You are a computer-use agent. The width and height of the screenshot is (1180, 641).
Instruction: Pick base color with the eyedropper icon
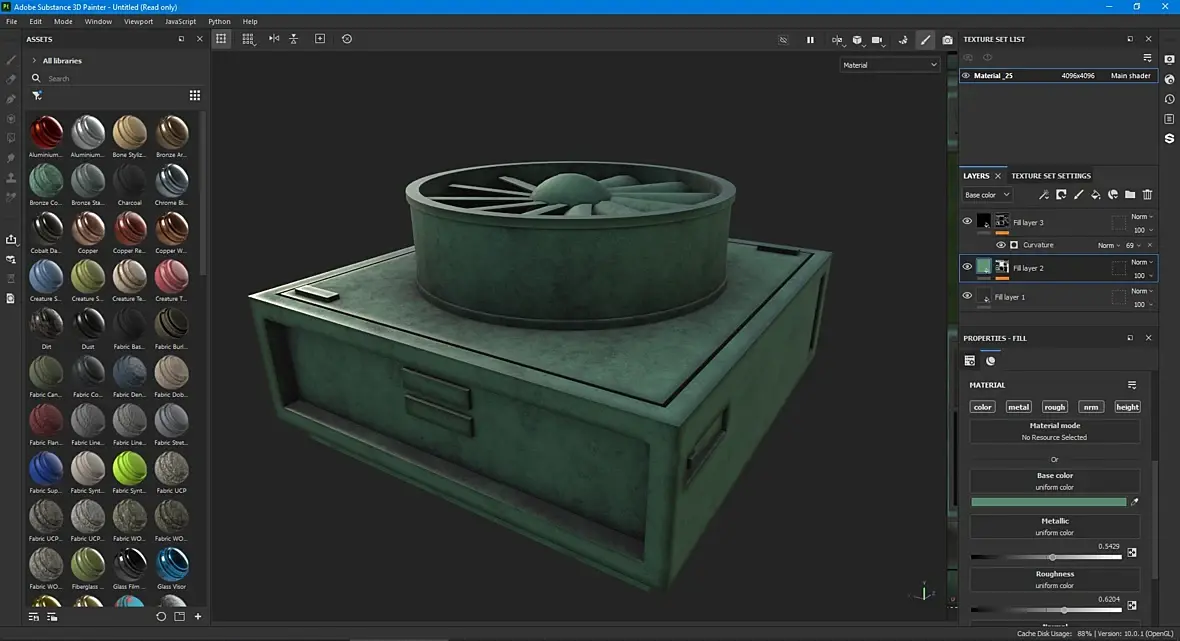1134,502
